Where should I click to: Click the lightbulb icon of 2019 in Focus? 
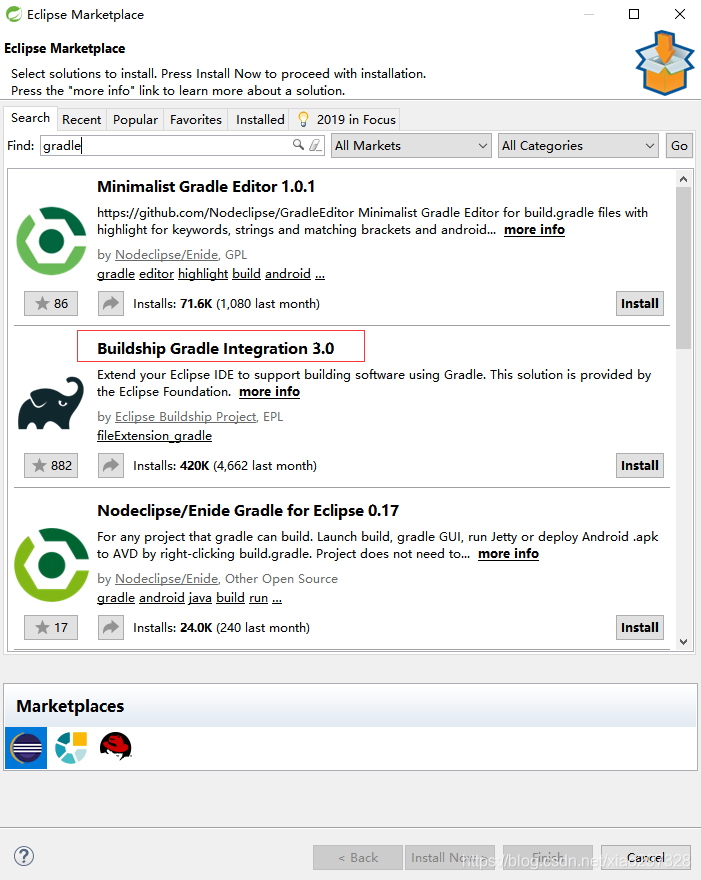(303, 119)
